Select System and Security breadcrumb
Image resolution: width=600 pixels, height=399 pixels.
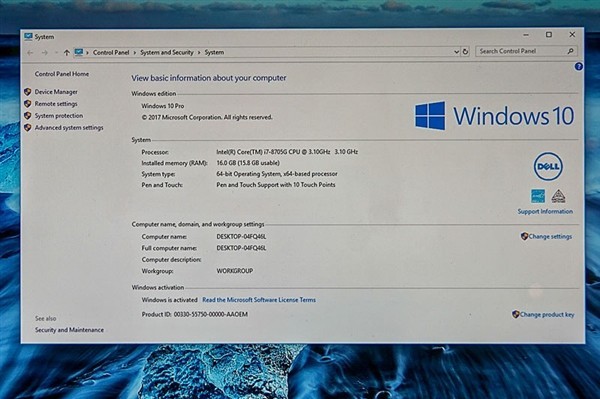point(167,52)
